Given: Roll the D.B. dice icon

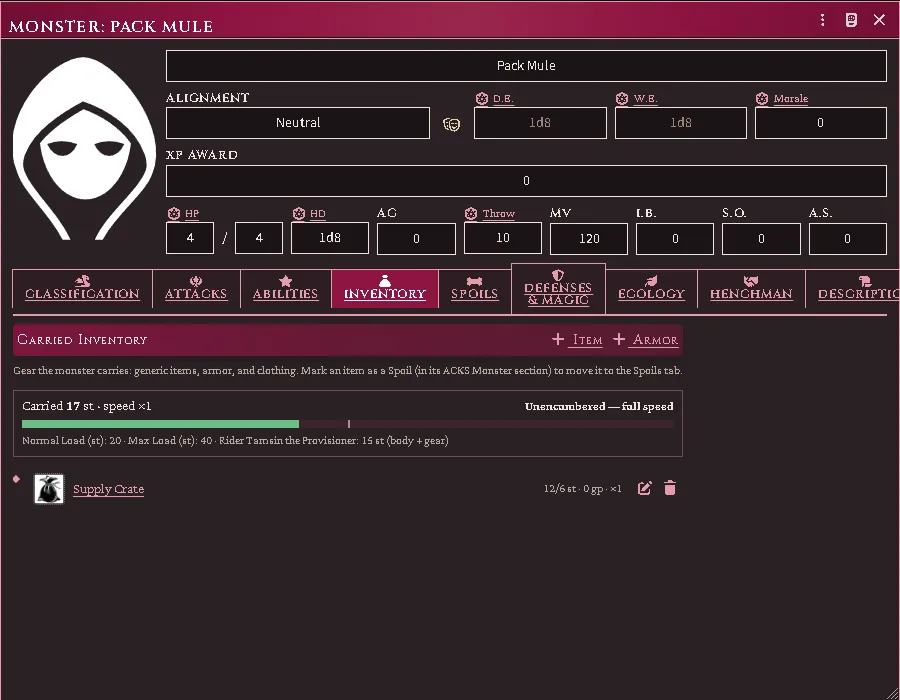Looking at the screenshot, I should tap(482, 99).
